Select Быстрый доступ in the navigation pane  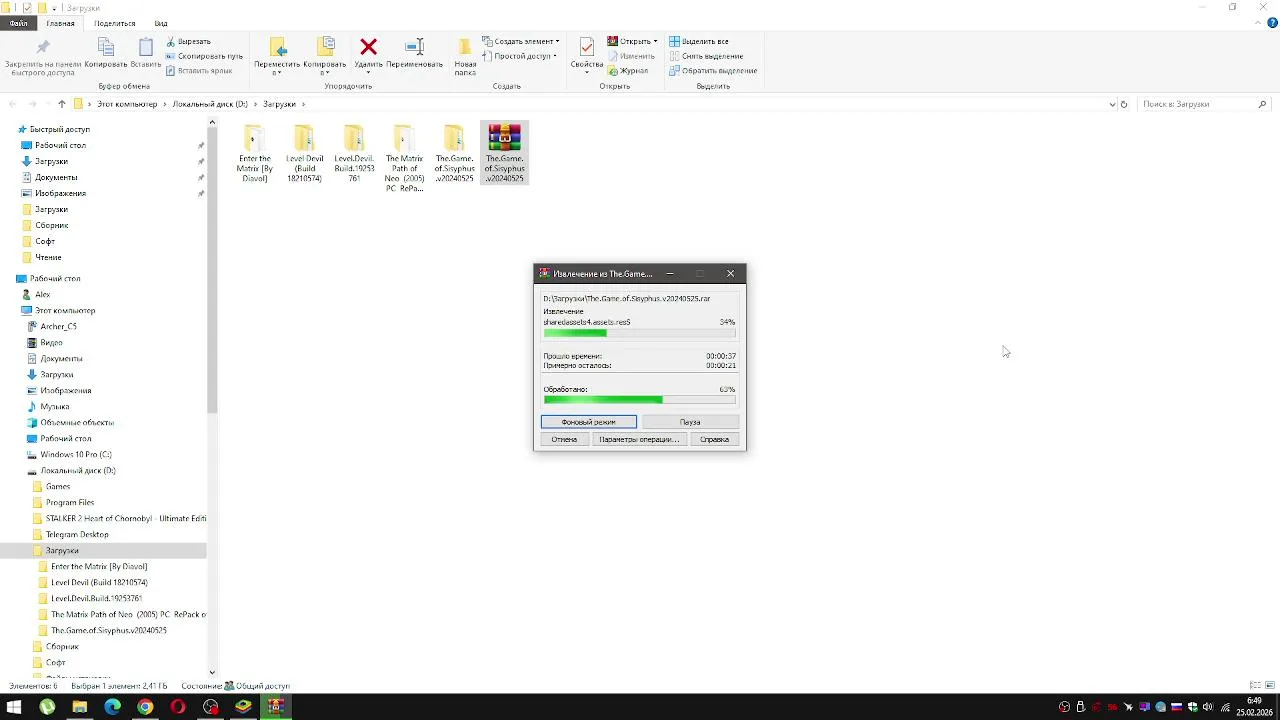pyautogui.click(x=60, y=129)
